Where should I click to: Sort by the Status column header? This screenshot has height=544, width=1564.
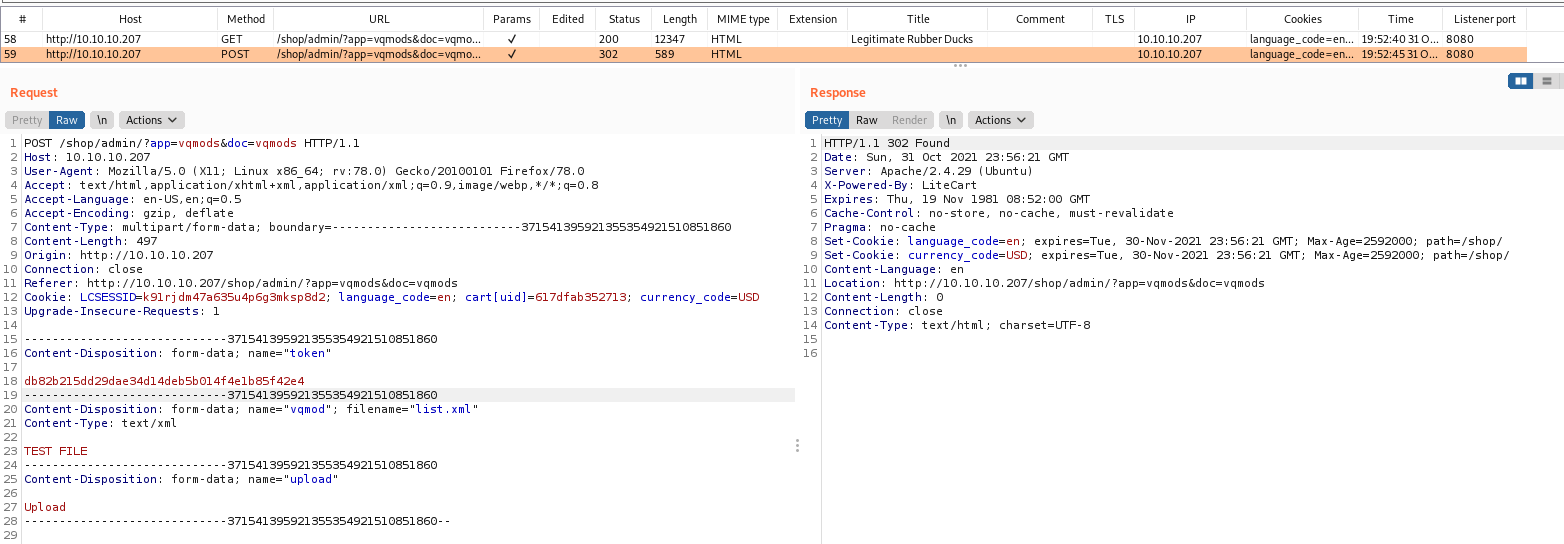pos(624,19)
